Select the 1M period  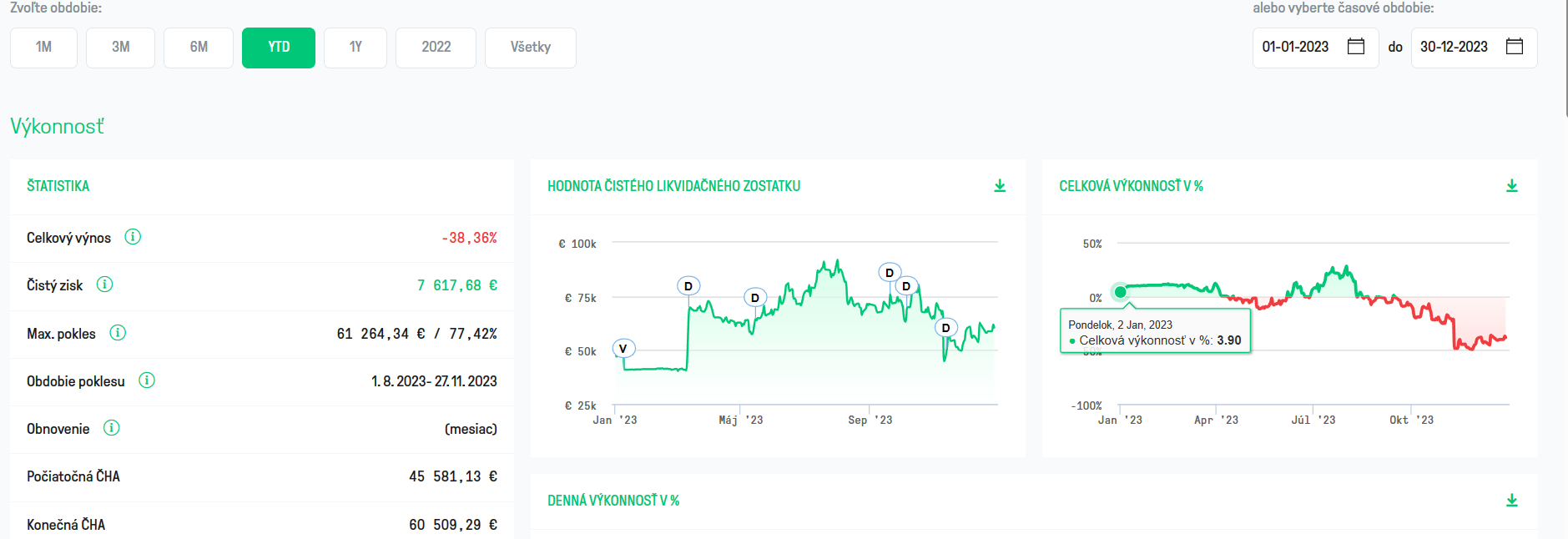(43, 48)
